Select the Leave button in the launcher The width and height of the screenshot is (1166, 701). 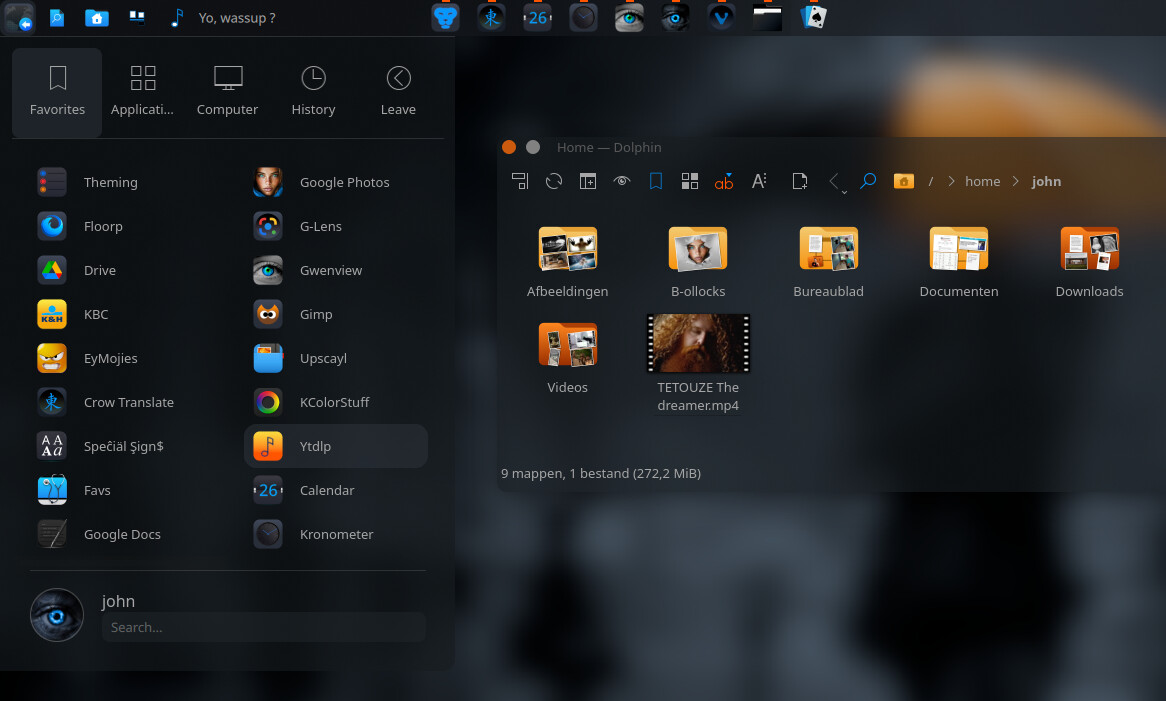(x=398, y=92)
